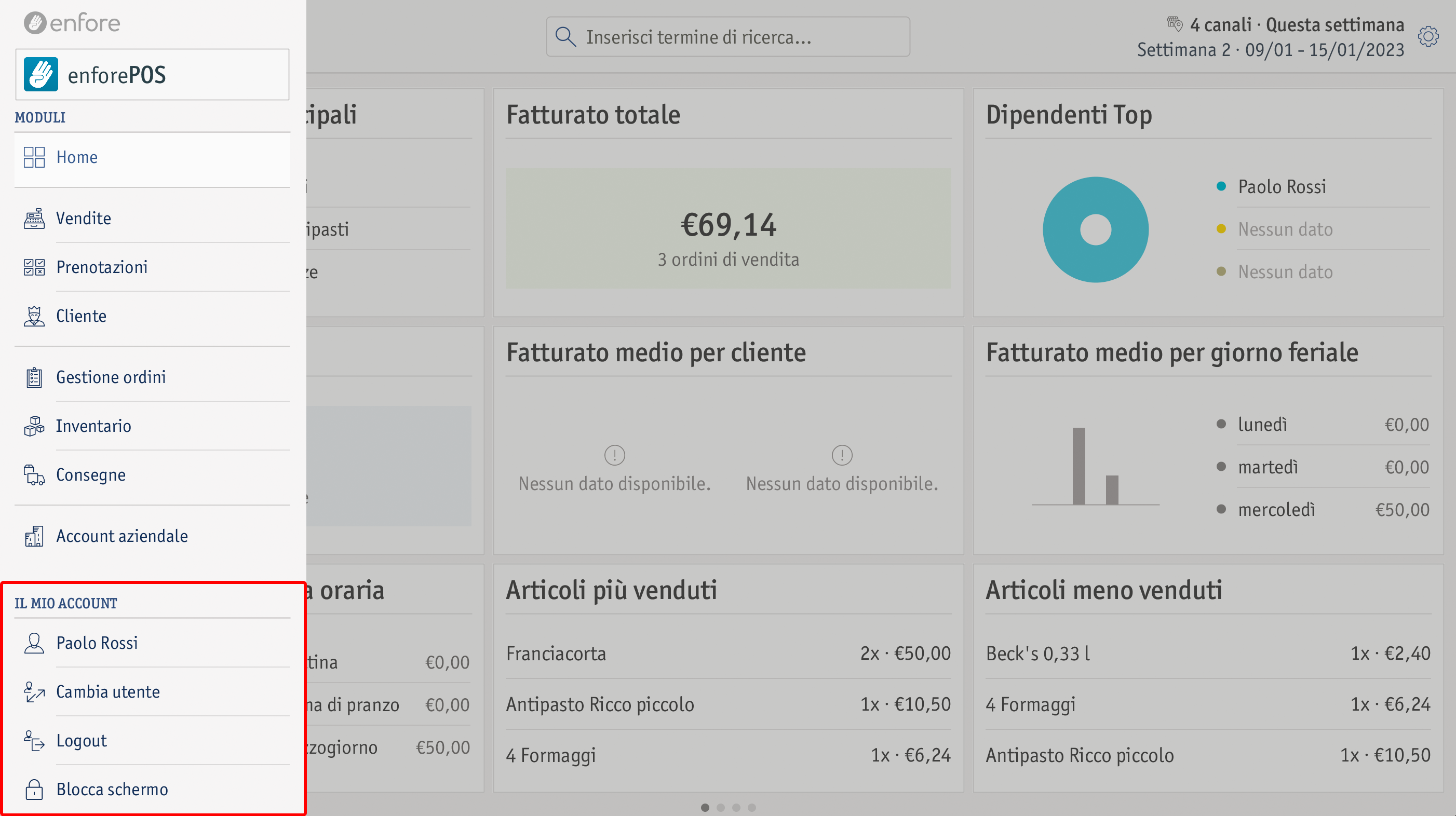
Task: Click Franciacorta in Articoli più venduti
Action: click(728, 653)
